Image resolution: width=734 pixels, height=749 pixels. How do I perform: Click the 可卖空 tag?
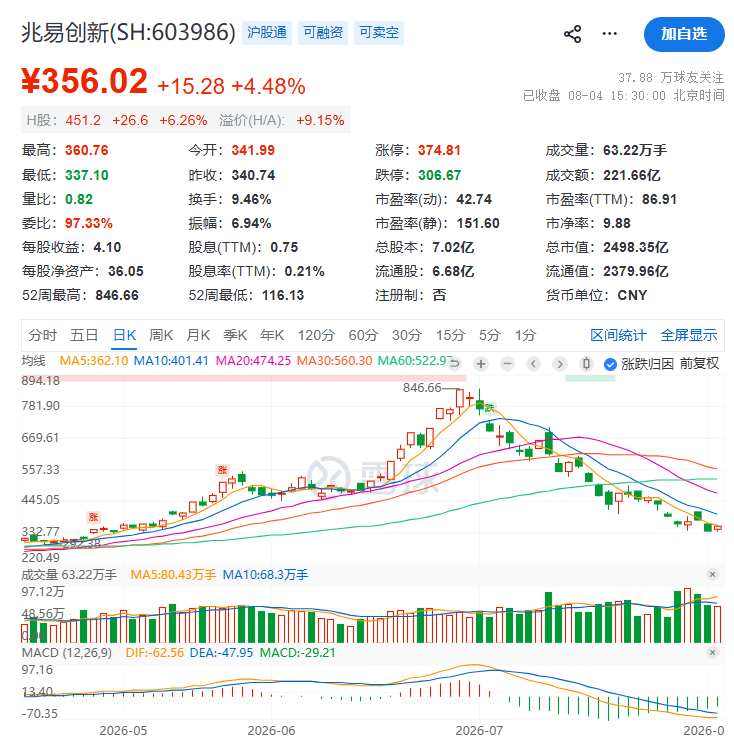point(379,33)
